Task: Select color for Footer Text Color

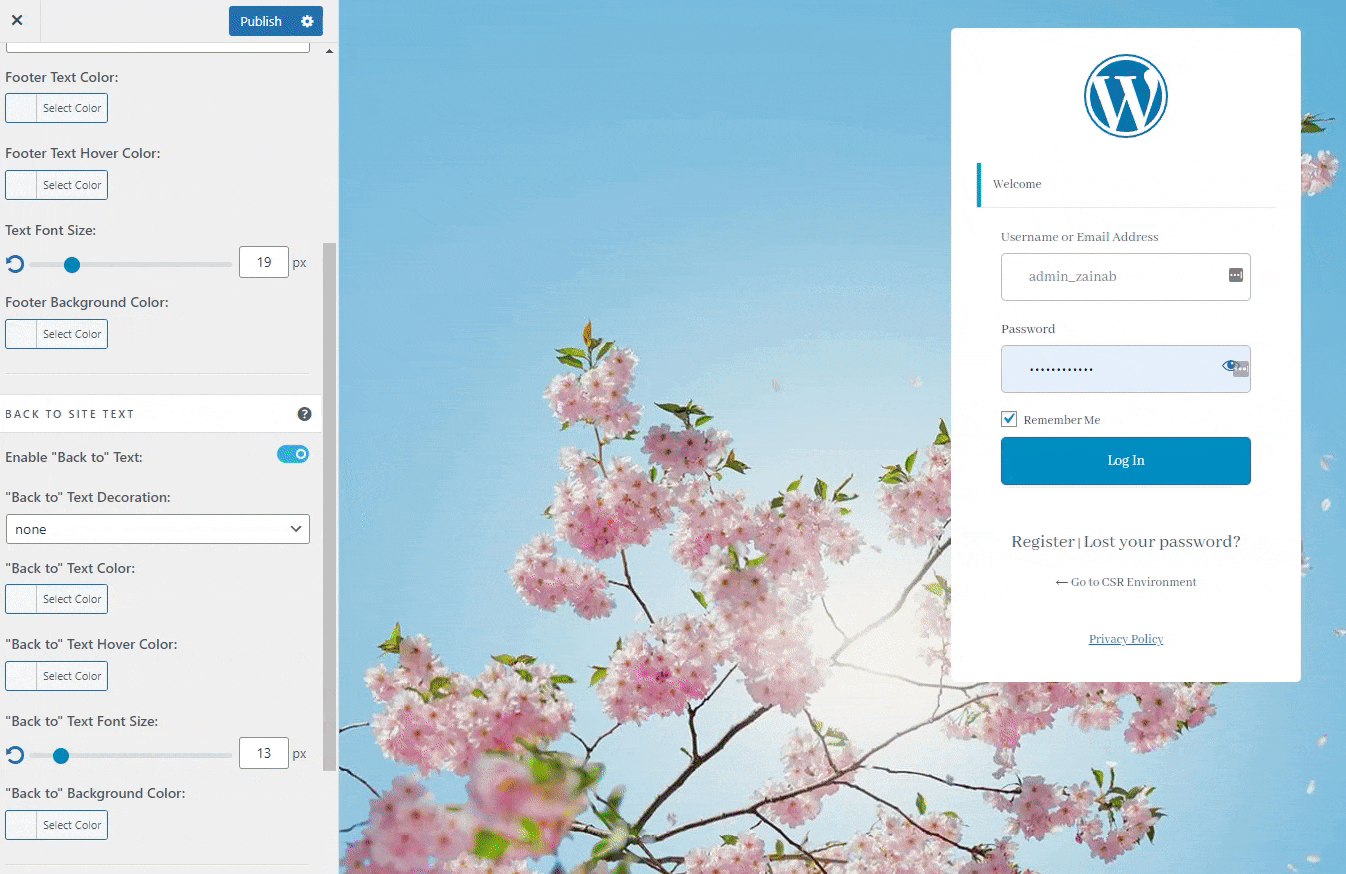Action: (56, 108)
